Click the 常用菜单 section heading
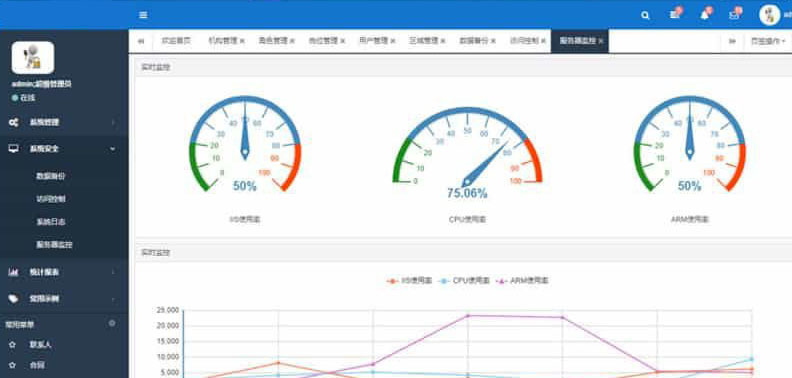Viewport: 792px width, 378px height. 19,323
